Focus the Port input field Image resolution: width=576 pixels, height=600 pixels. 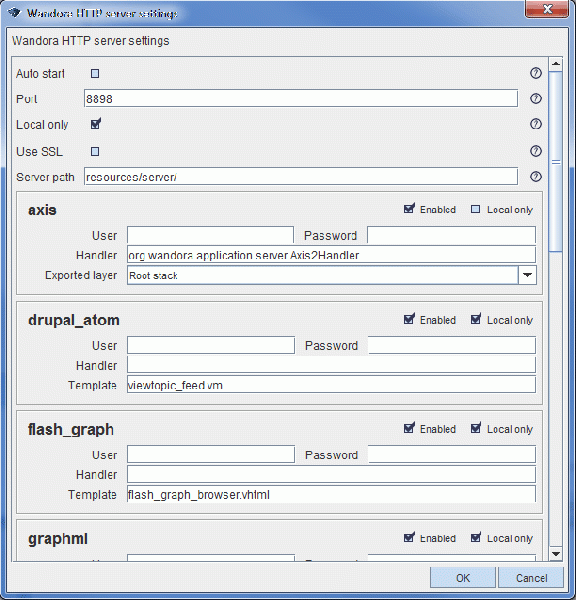tap(301, 98)
